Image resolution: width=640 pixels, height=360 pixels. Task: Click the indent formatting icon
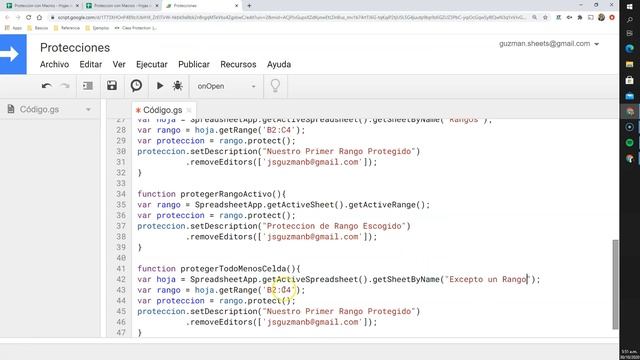[x=87, y=86]
